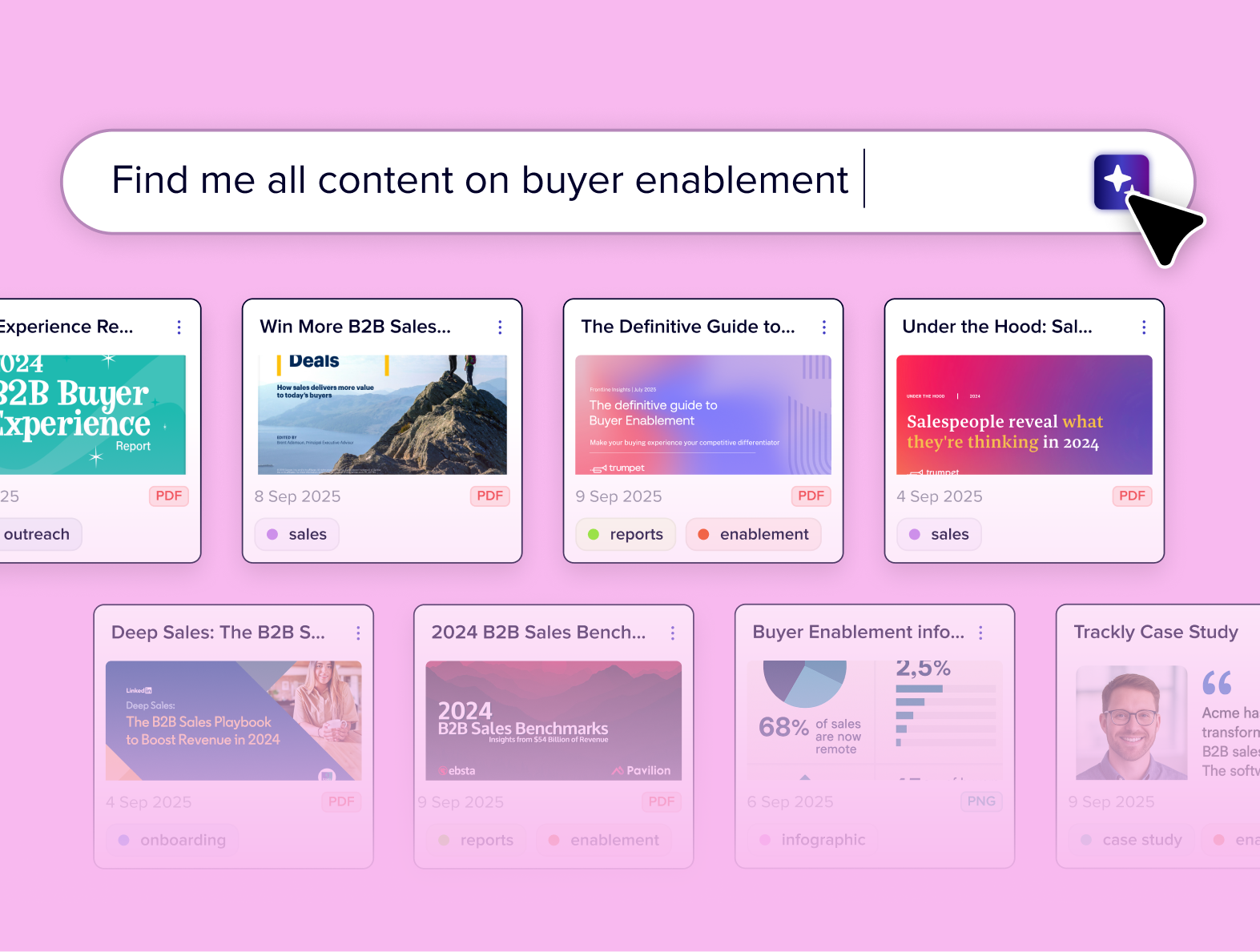Click the infographic tag
This screenshot has height=952, width=1260.
[812, 840]
